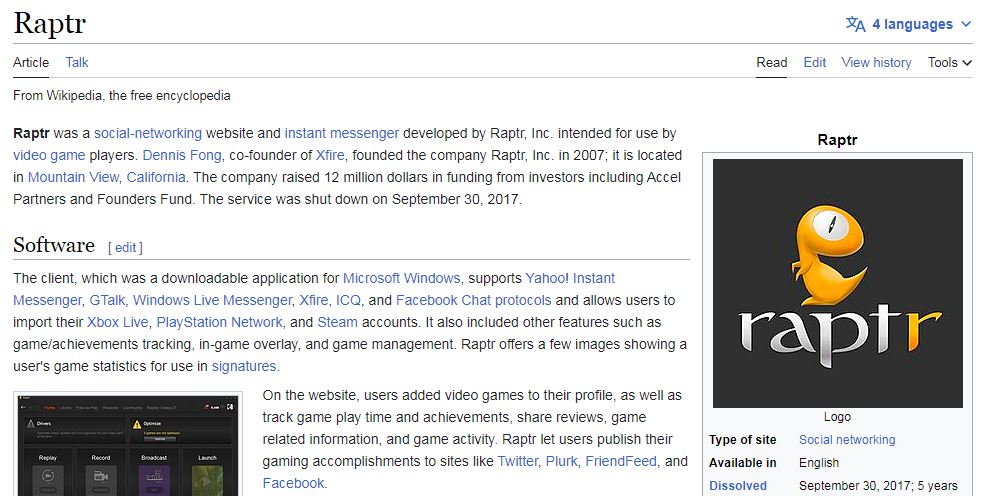Select the Read tab

771,62
